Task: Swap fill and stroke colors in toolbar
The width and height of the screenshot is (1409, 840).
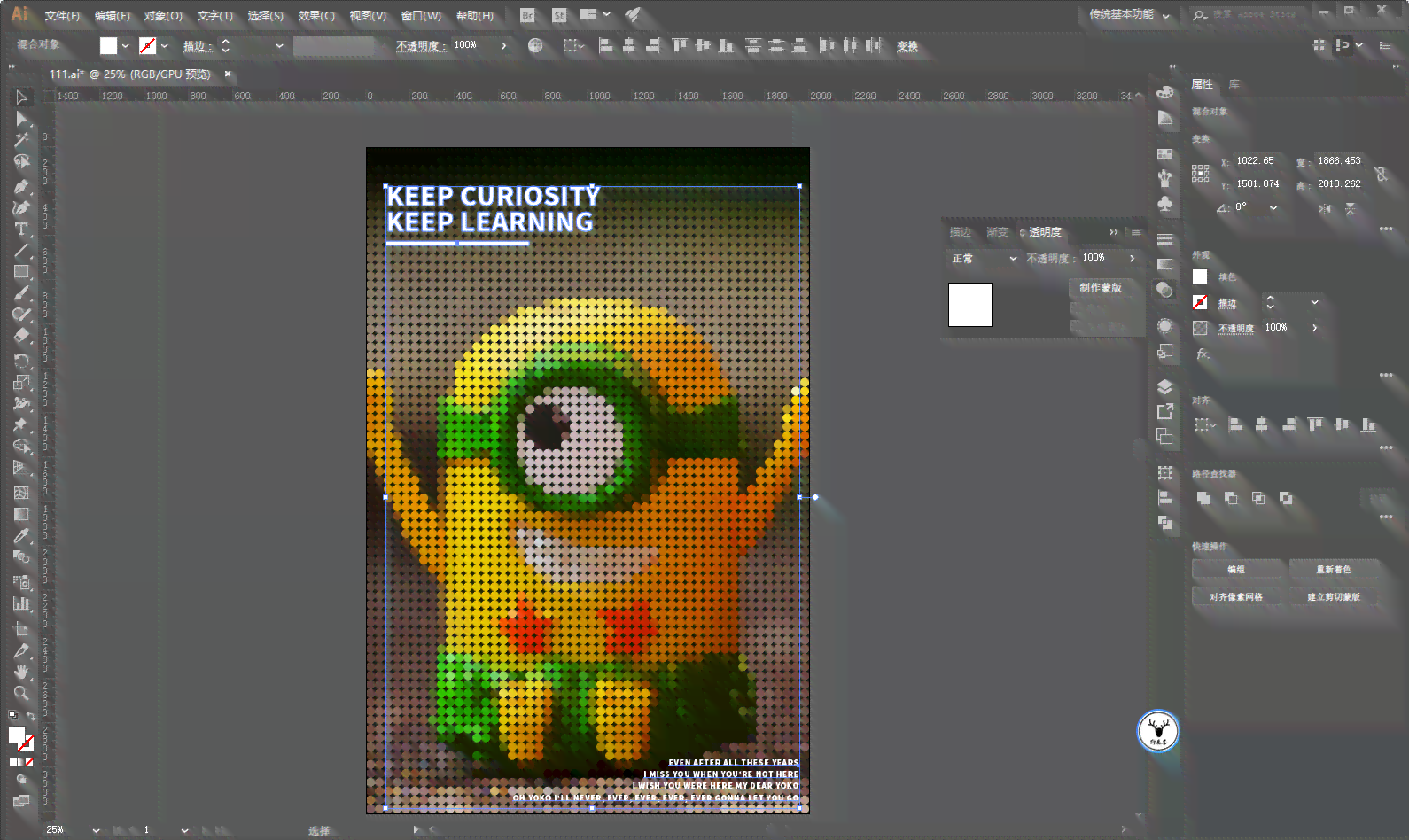Action: [x=31, y=716]
